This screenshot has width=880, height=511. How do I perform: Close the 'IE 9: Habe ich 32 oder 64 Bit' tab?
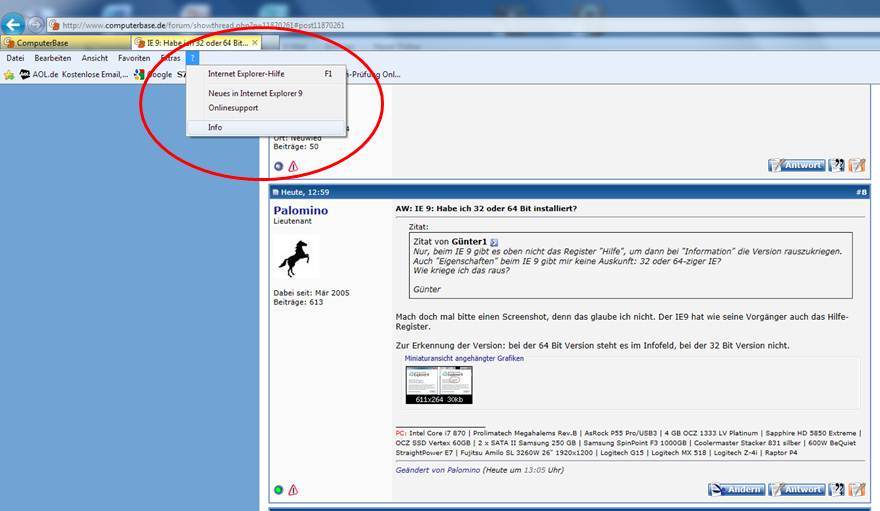pos(255,43)
